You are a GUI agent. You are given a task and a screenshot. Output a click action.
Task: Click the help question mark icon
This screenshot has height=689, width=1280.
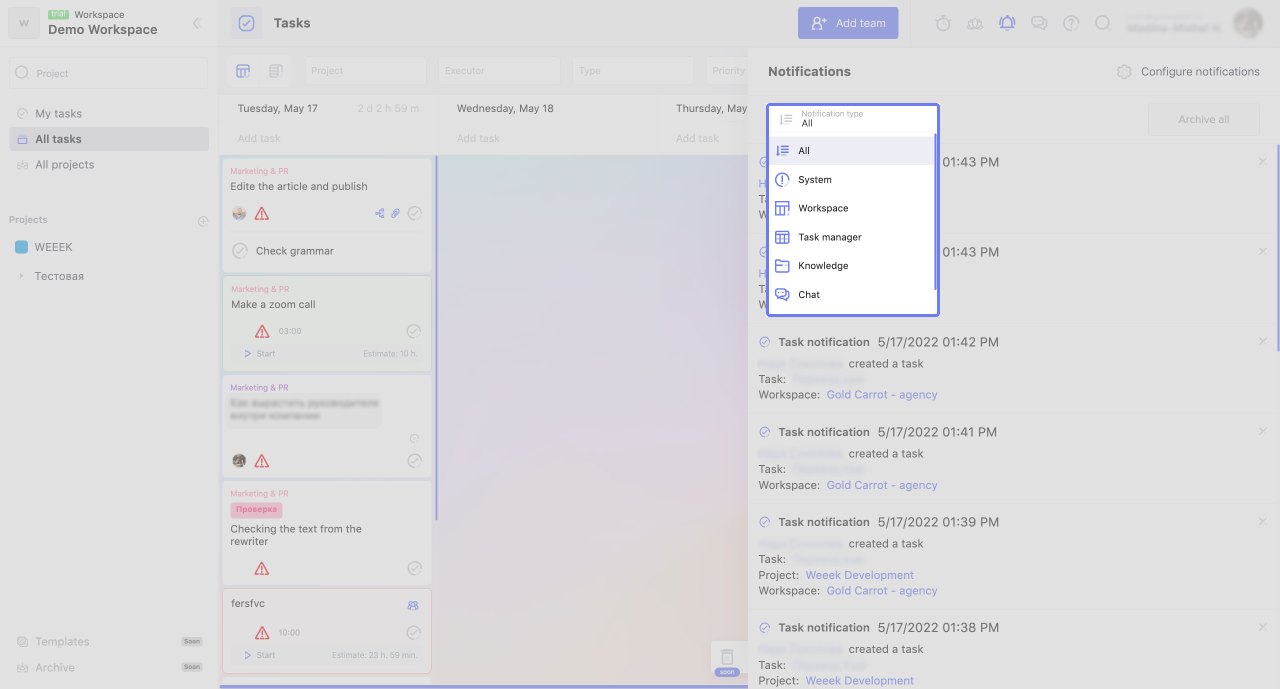pos(1071,23)
